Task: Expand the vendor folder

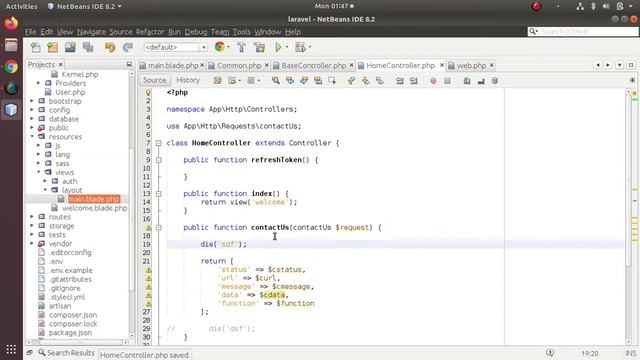Action: 32,244
